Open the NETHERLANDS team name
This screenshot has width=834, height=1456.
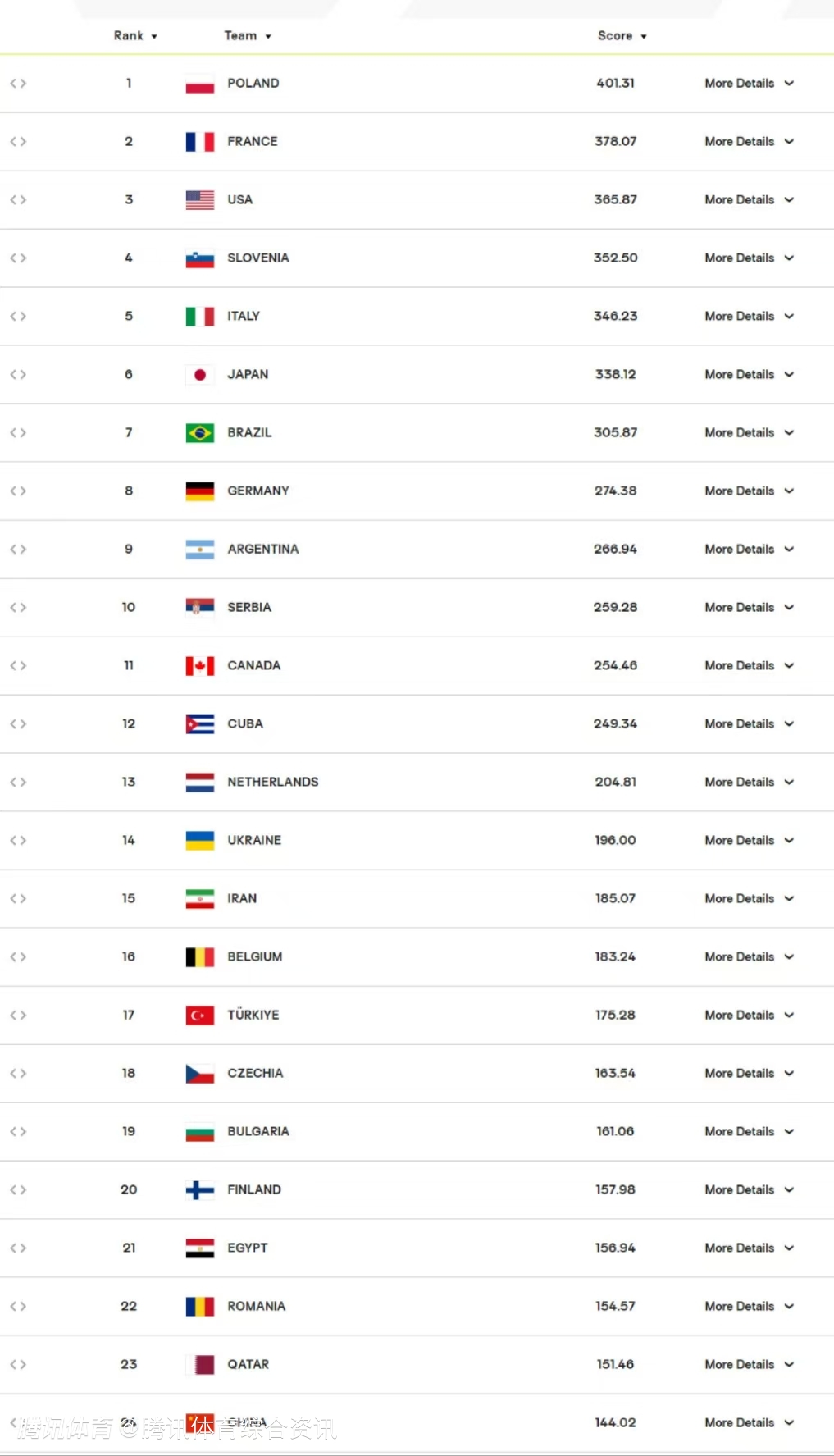(273, 783)
